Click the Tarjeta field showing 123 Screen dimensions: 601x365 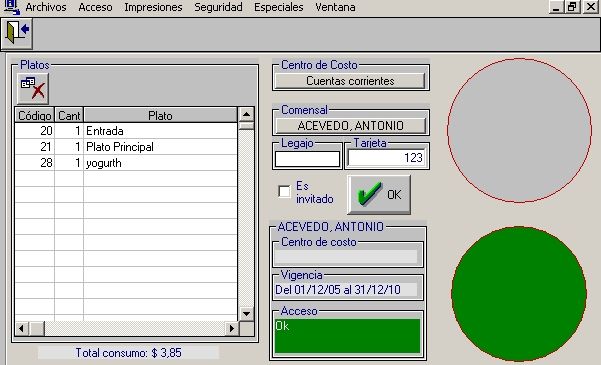(386, 158)
